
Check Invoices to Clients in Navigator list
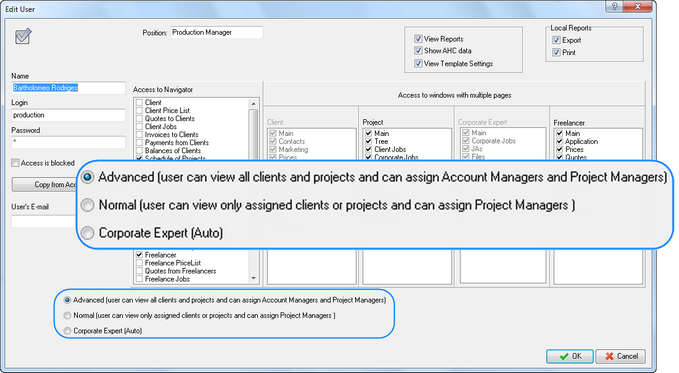(139, 135)
